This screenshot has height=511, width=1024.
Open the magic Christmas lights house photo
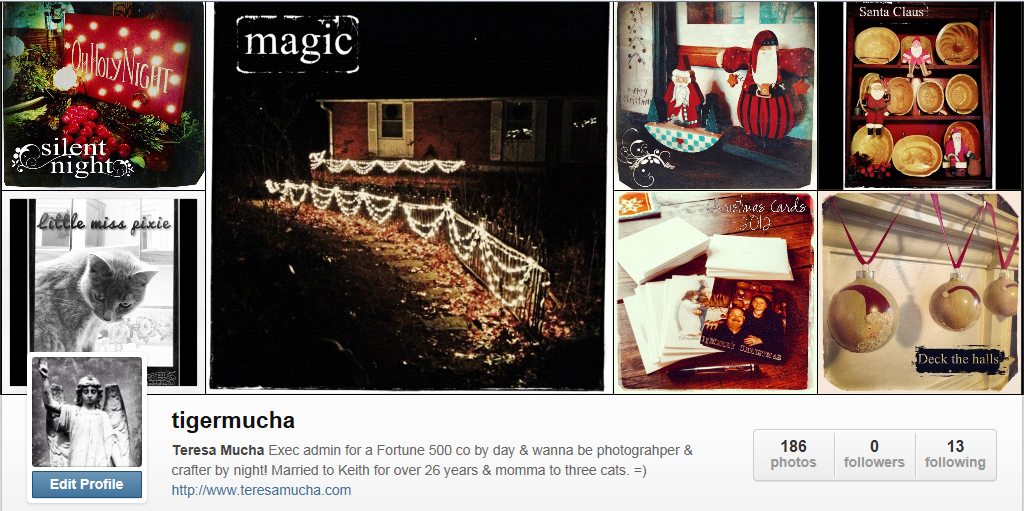pos(409,197)
